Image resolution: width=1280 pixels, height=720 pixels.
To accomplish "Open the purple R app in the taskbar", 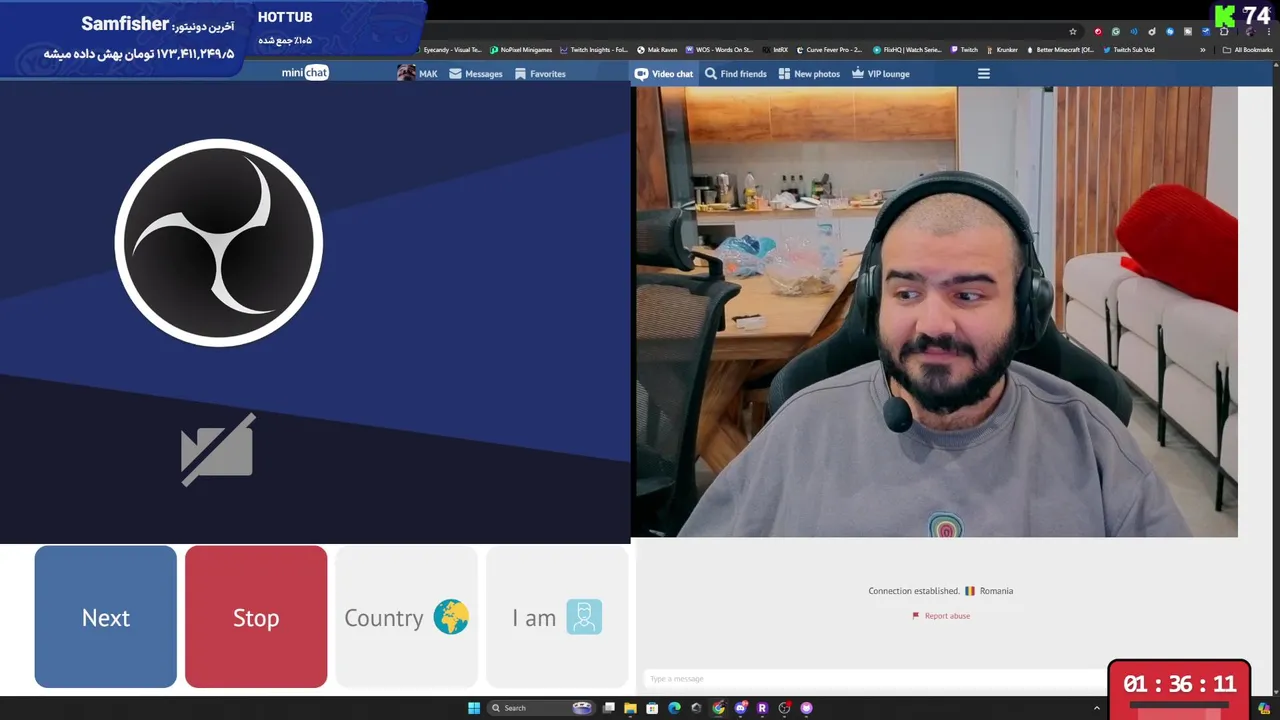I will (762, 708).
